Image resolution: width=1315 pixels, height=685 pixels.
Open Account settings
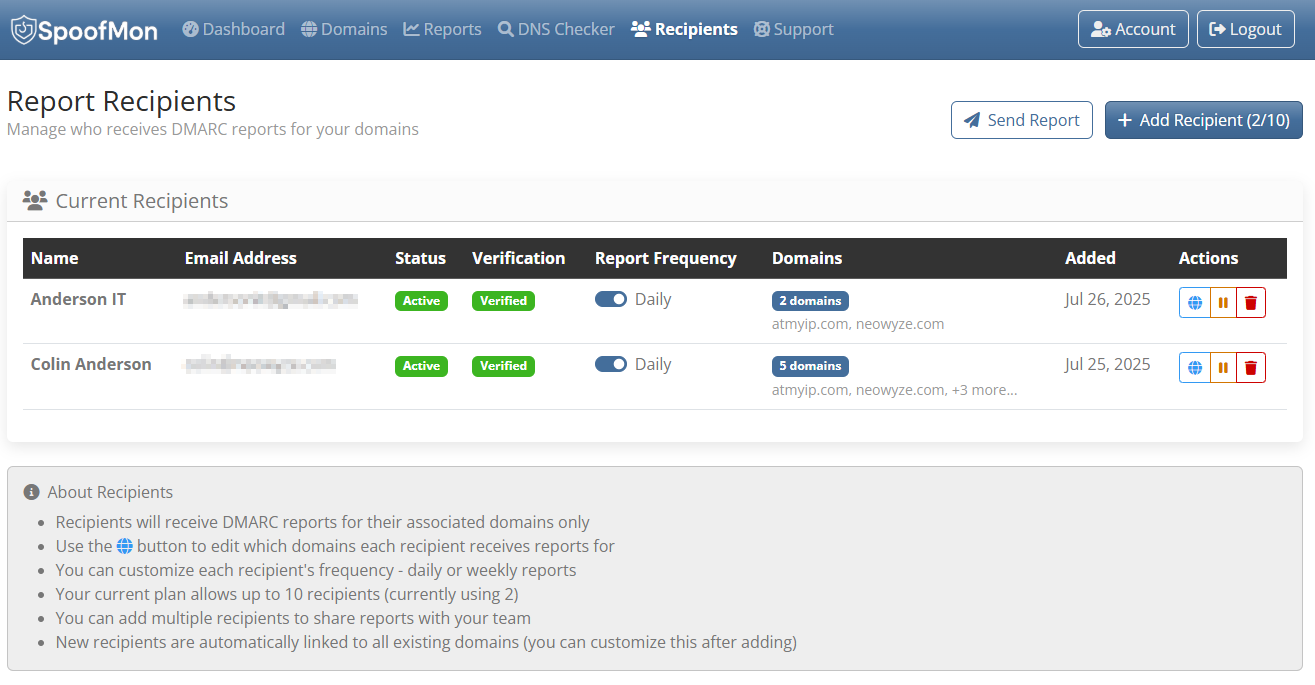tap(1133, 29)
